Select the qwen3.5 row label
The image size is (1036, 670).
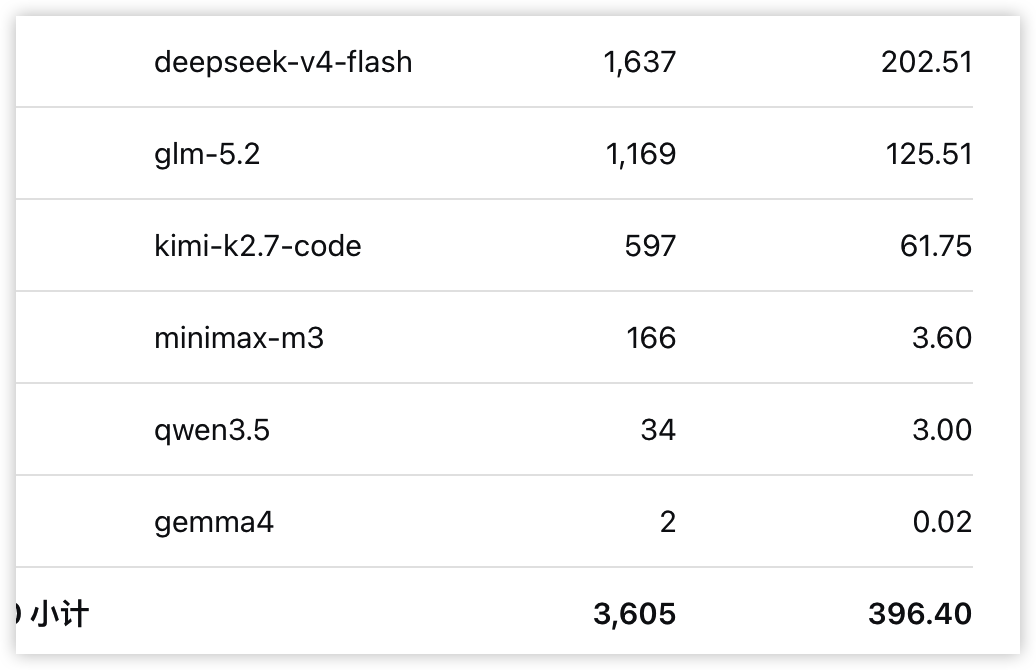(212, 431)
